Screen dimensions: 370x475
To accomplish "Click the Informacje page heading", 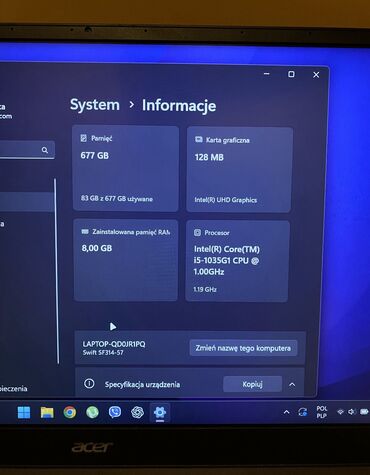I will point(179,105).
